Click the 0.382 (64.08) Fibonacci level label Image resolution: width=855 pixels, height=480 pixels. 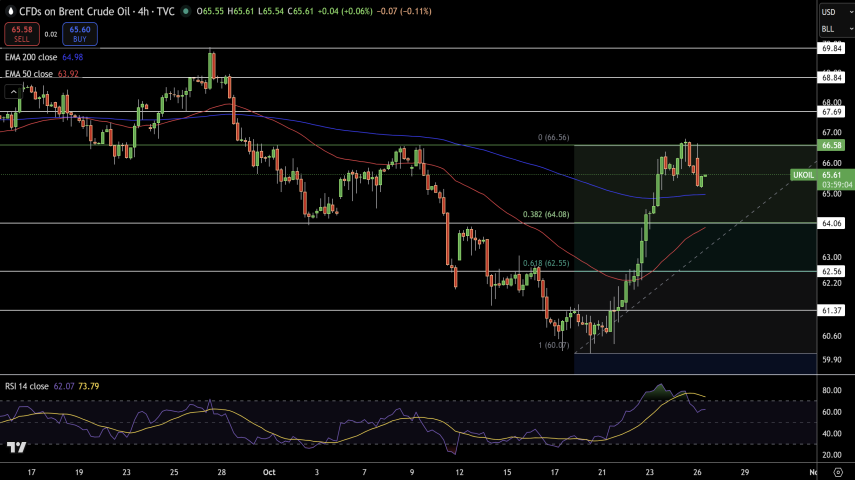click(x=546, y=214)
